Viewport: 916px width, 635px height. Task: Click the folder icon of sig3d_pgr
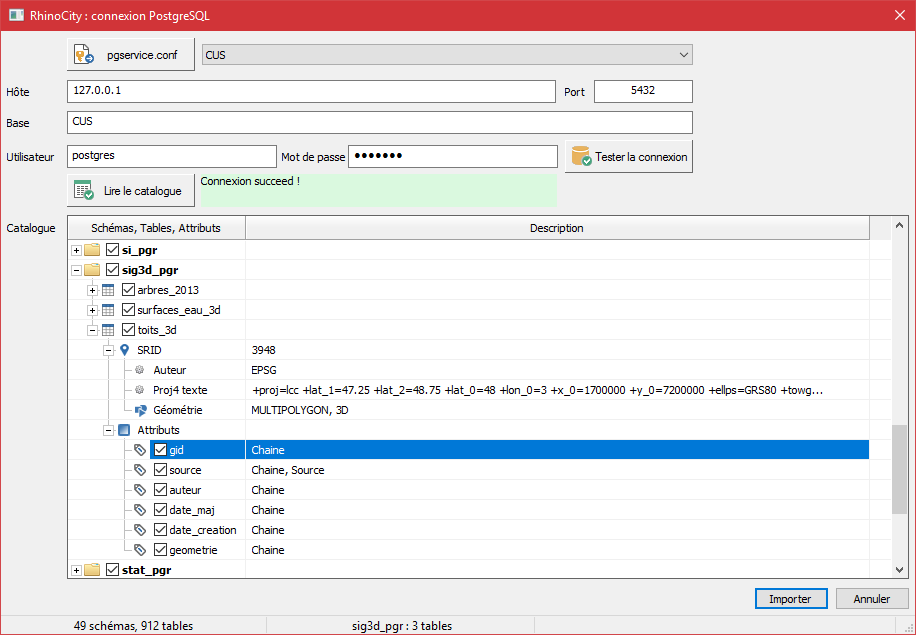pyautogui.click(x=92, y=270)
